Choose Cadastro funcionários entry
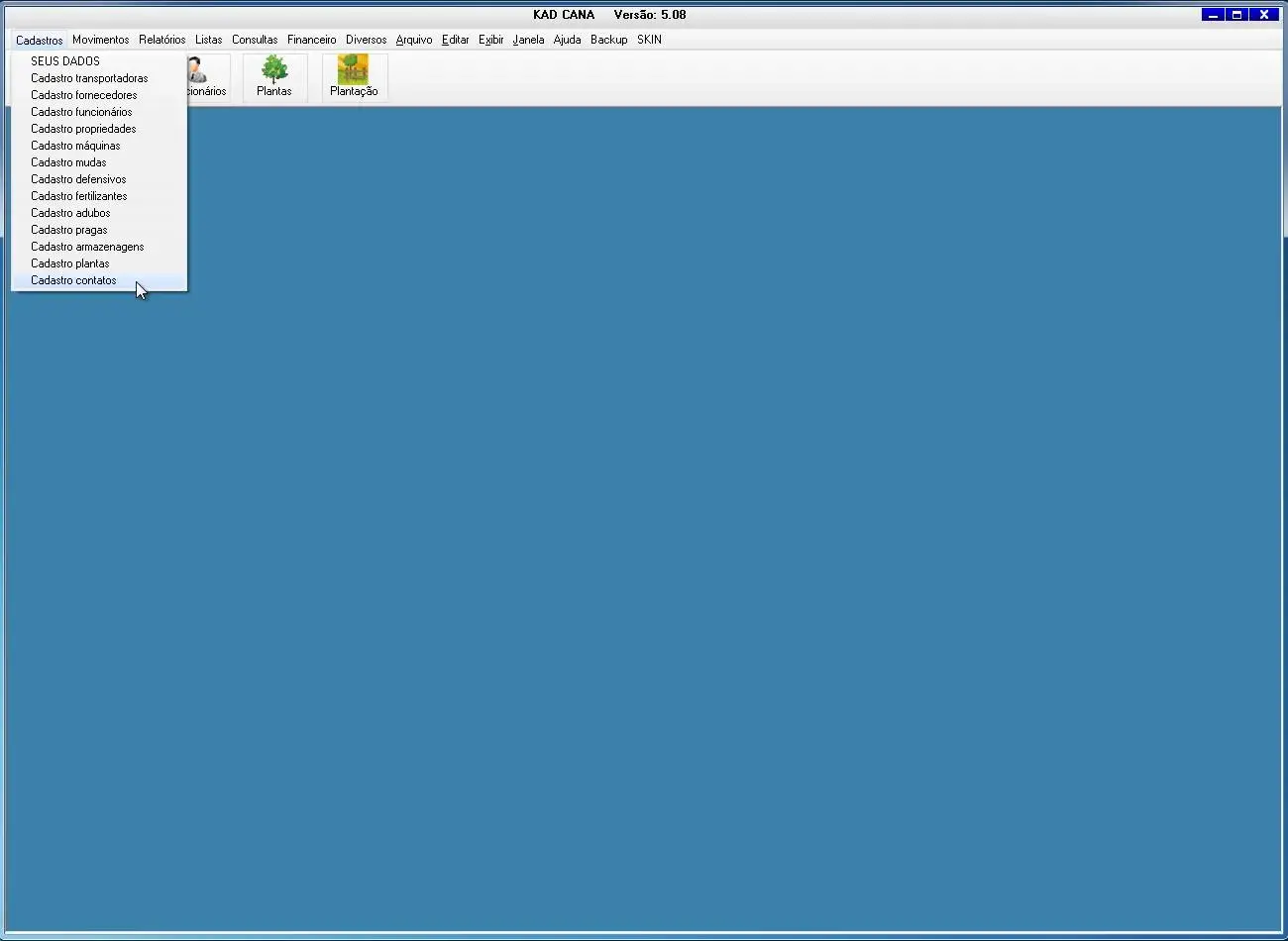Screen dimensions: 1288x941 99,112
